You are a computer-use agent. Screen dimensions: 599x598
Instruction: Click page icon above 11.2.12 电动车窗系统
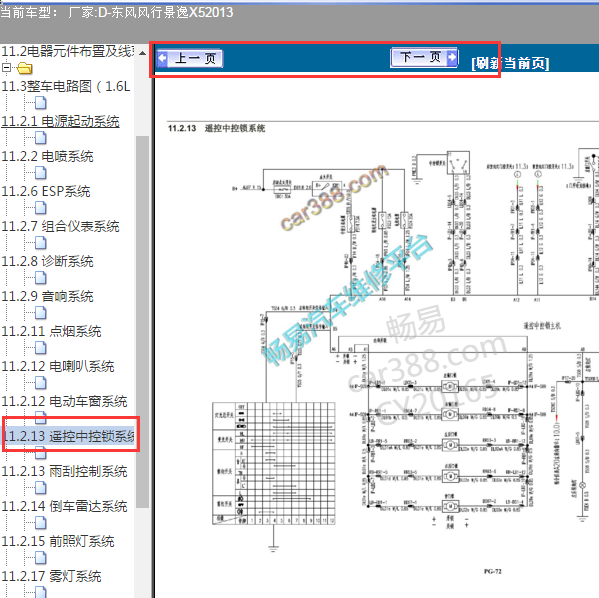pos(40,383)
